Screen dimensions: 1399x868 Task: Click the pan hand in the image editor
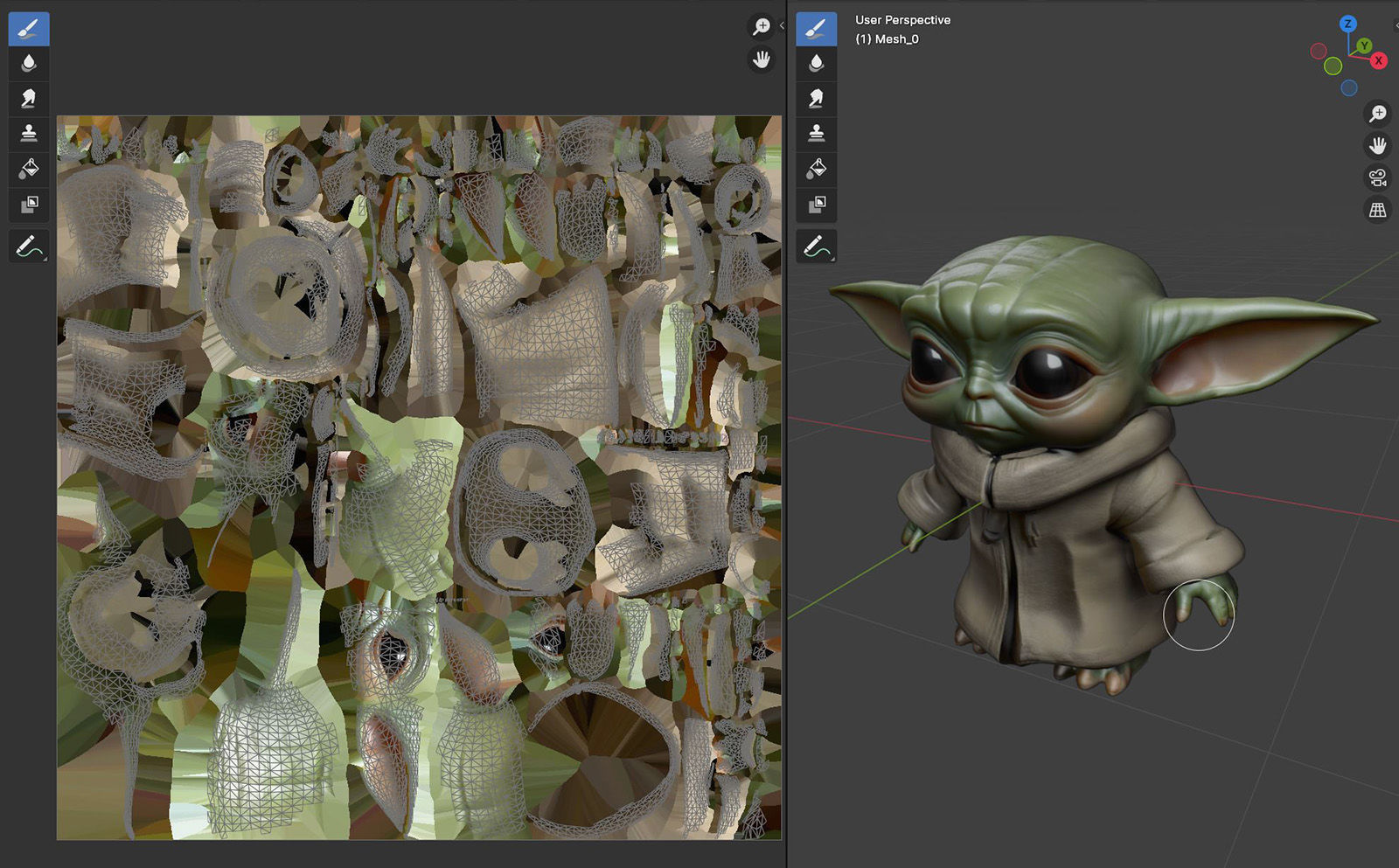tap(762, 59)
